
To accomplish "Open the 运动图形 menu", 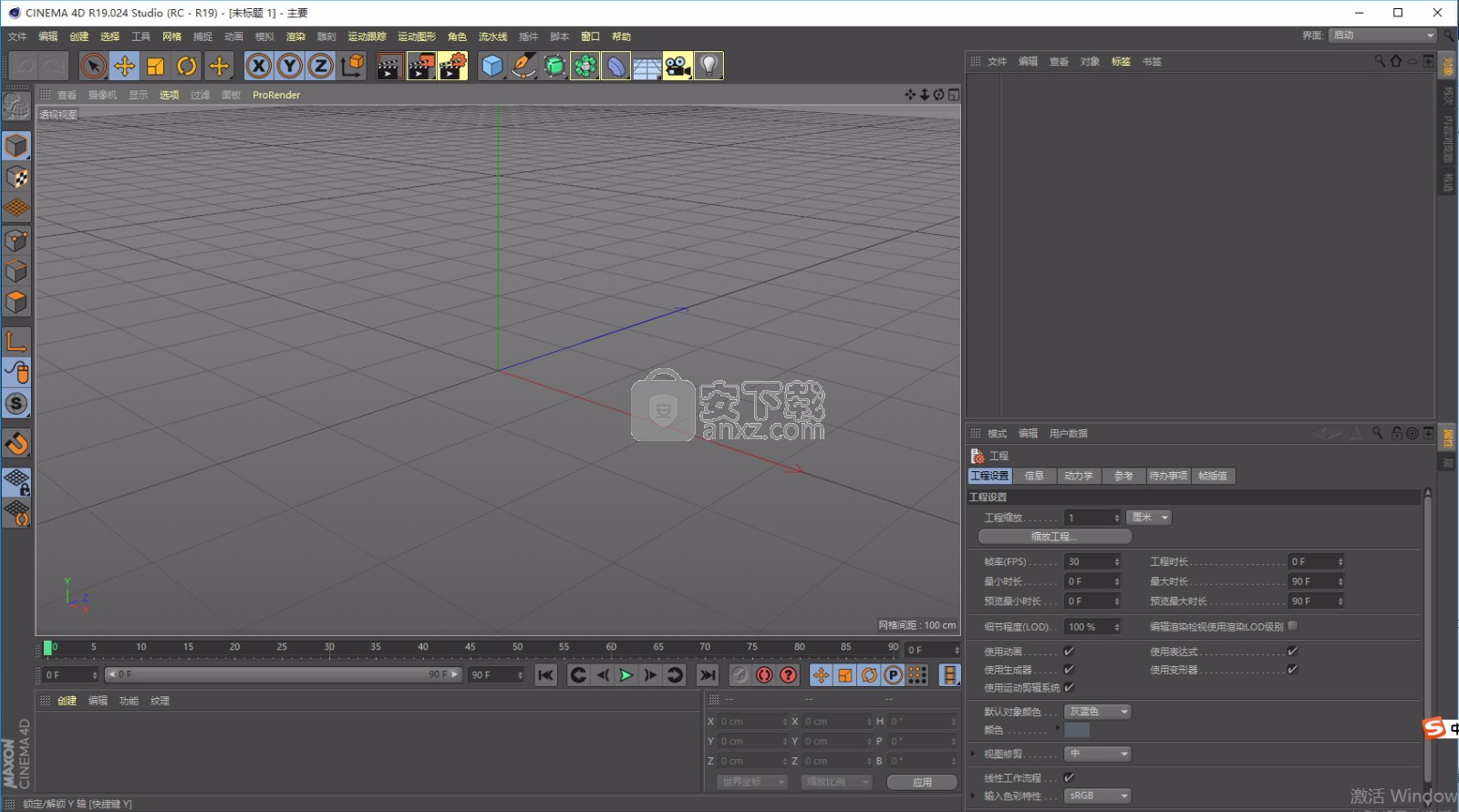I will point(417,36).
